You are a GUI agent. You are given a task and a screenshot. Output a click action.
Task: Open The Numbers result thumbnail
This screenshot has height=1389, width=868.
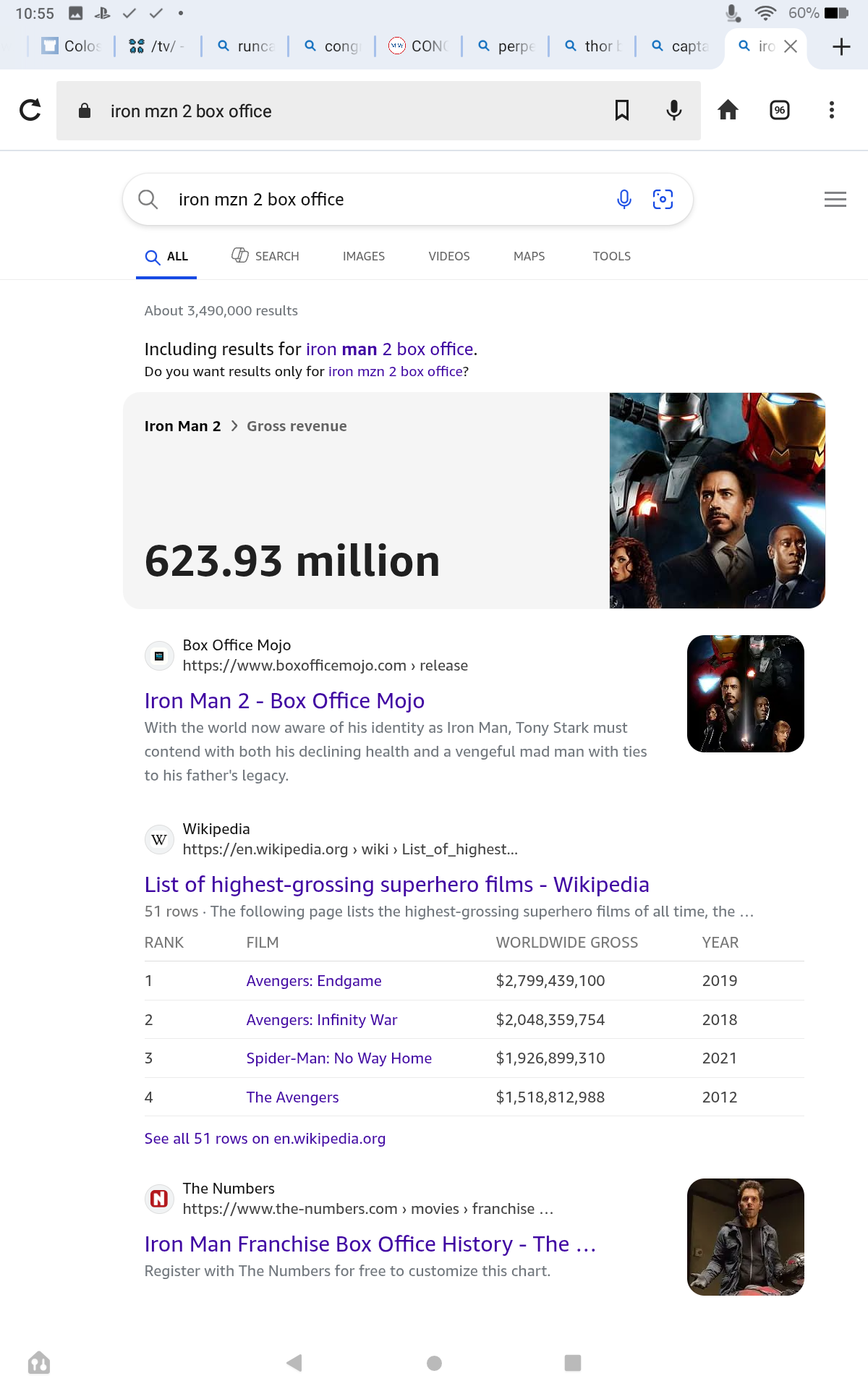coord(746,1237)
